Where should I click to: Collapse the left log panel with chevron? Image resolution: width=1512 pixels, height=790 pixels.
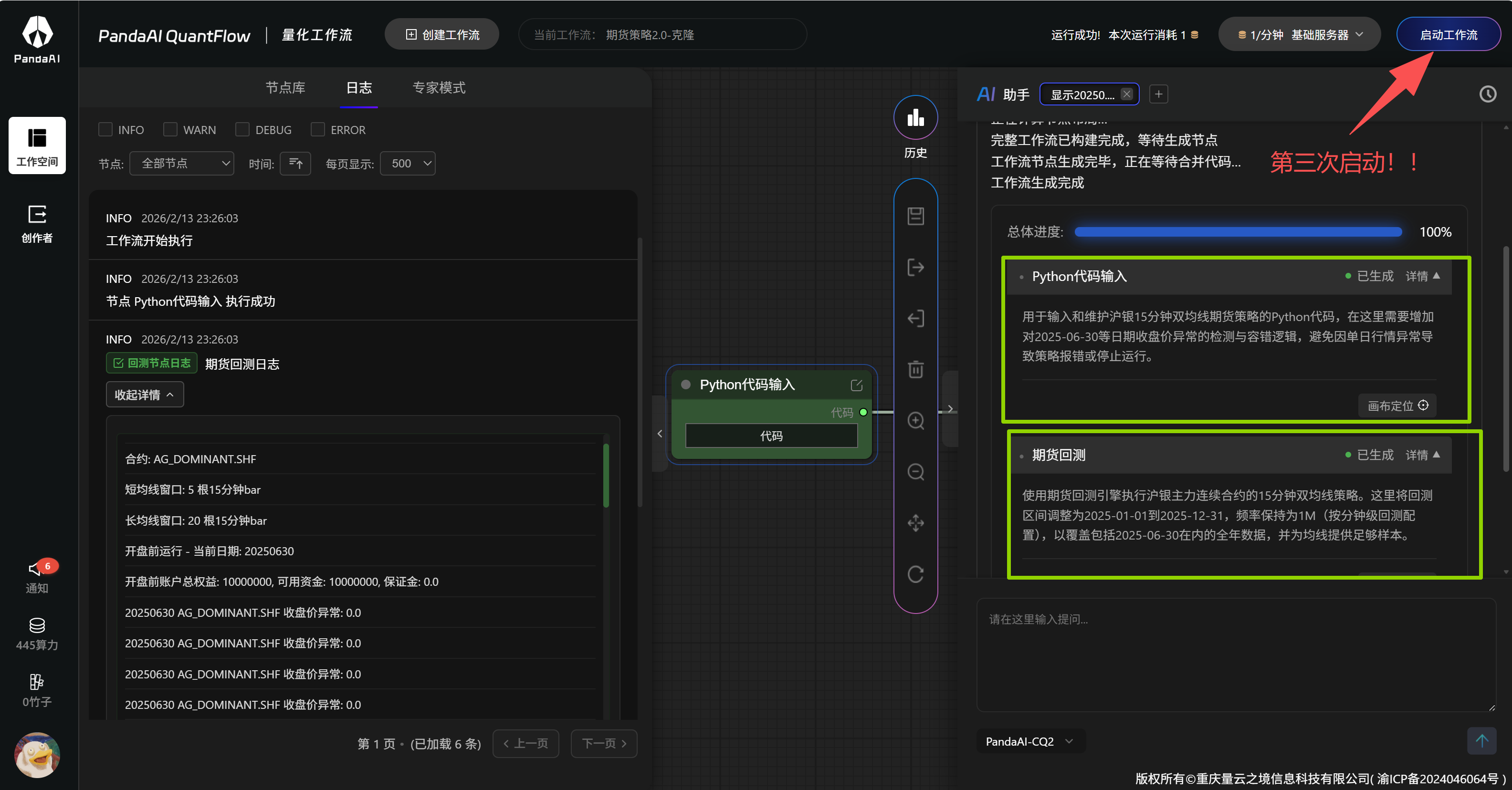click(x=660, y=434)
